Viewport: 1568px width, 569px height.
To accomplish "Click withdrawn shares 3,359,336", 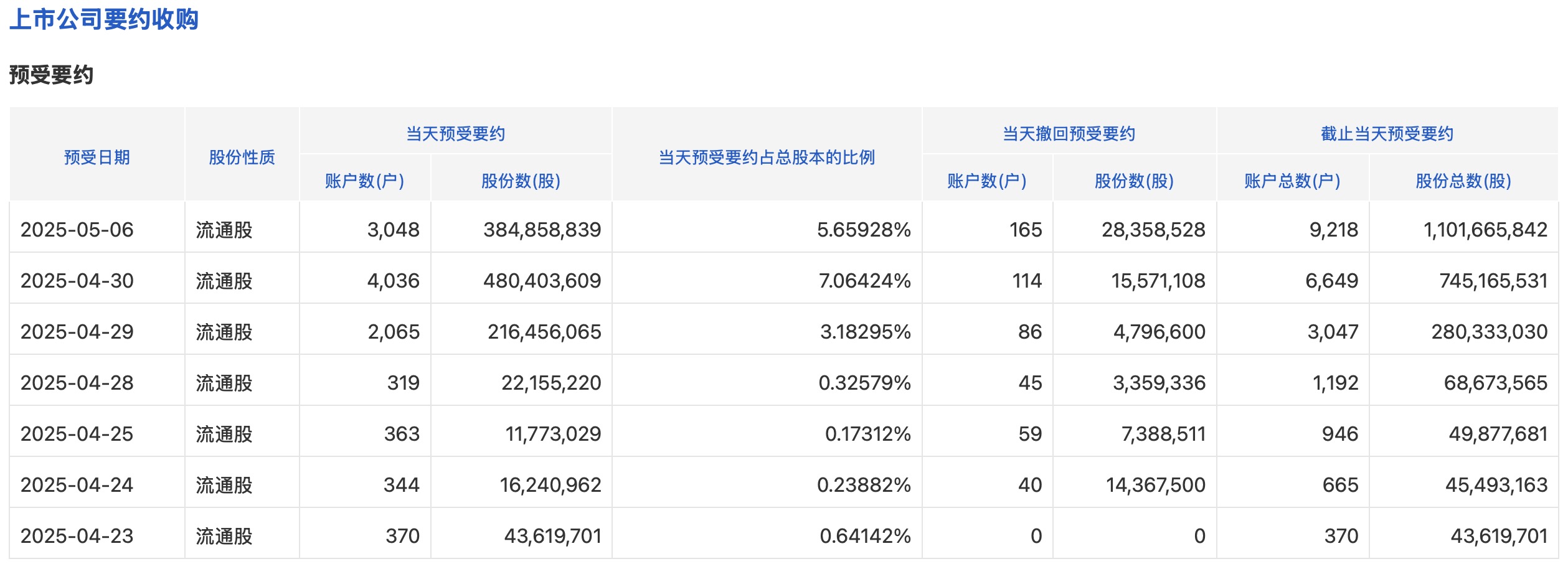I will click(1159, 383).
